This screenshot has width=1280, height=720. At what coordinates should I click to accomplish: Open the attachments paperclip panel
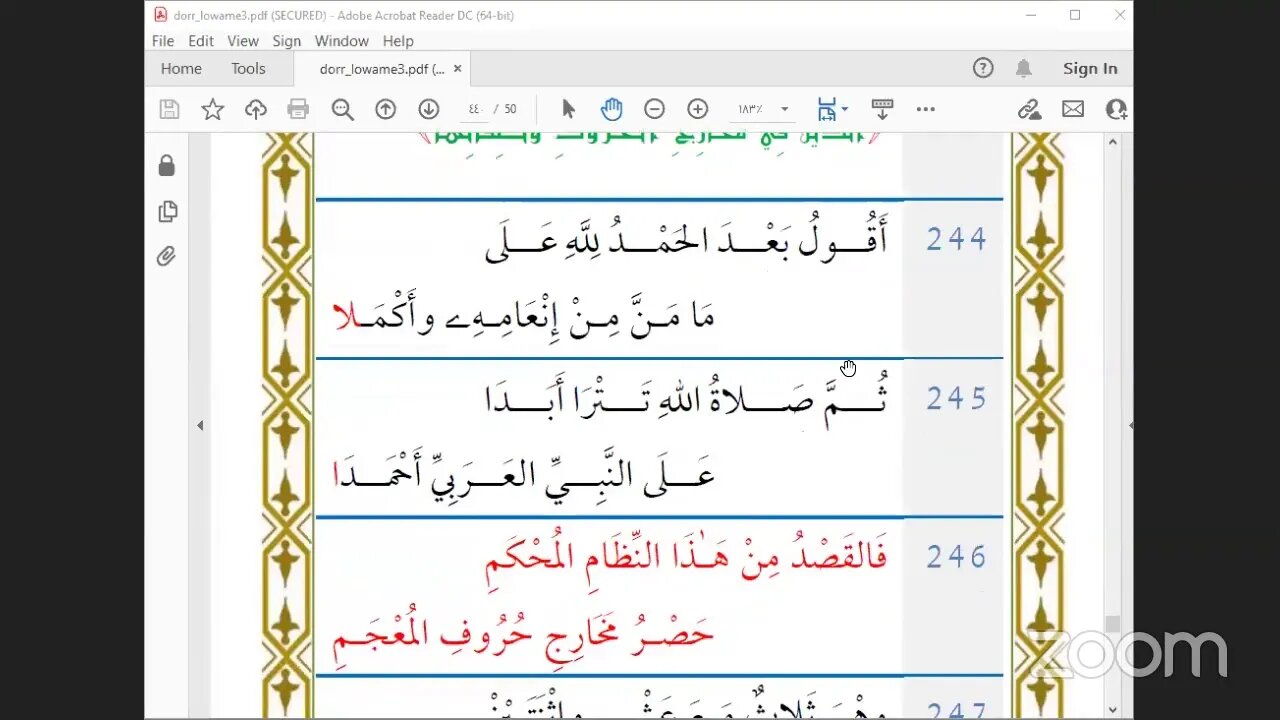pos(167,257)
